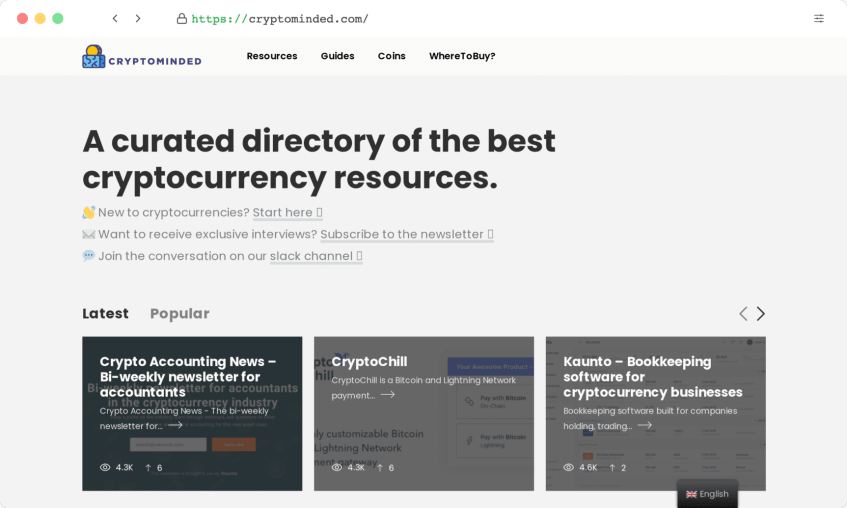
Task: Click the Start here link
Action: click(287, 212)
